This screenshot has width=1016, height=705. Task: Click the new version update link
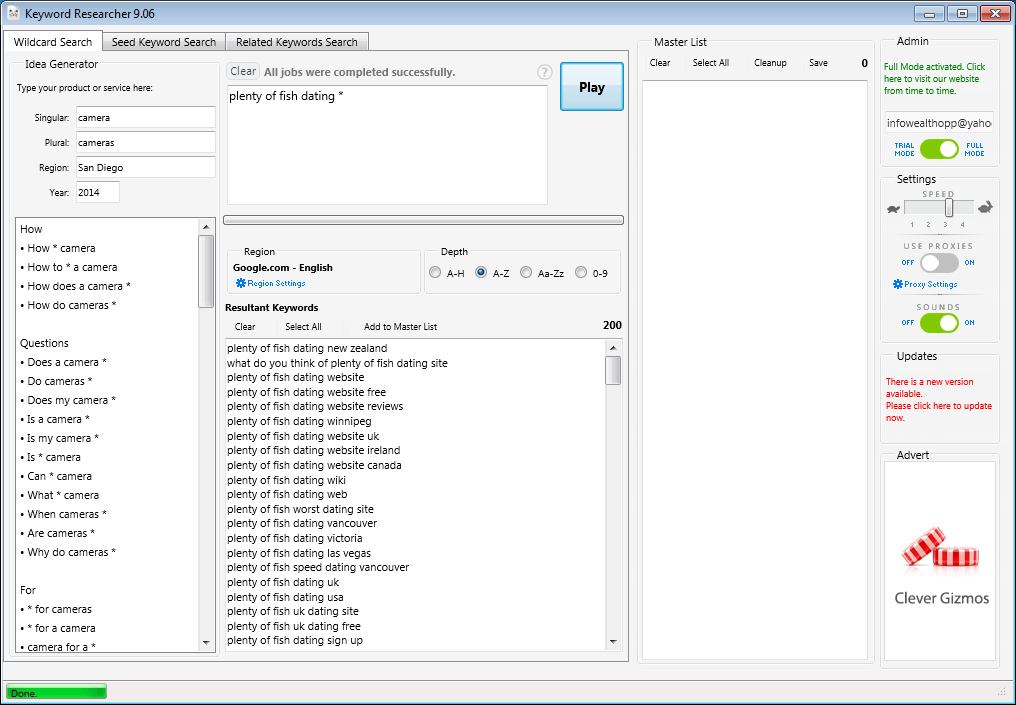pos(938,400)
